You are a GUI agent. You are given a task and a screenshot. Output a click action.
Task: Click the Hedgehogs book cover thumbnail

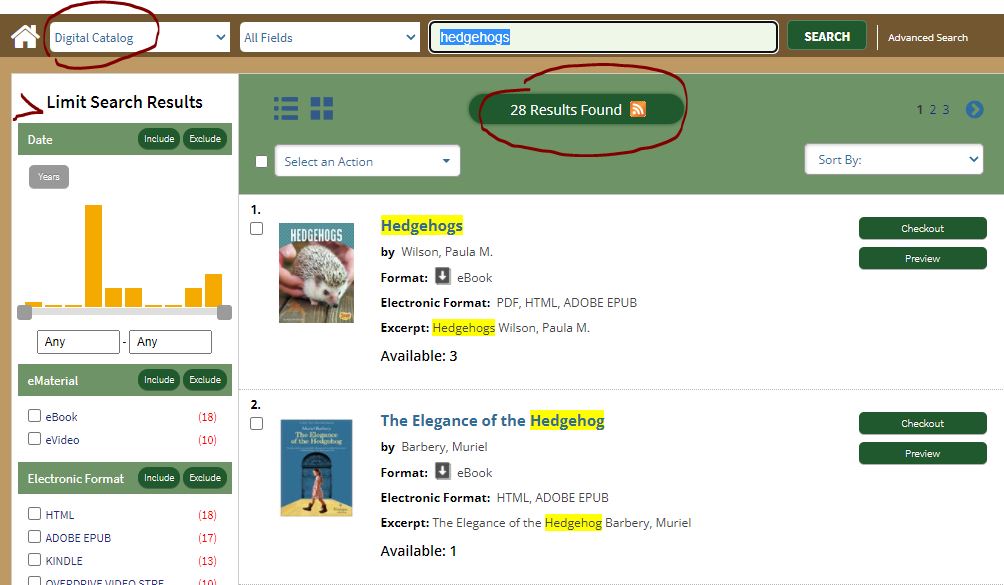pyautogui.click(x=316, y=273)
